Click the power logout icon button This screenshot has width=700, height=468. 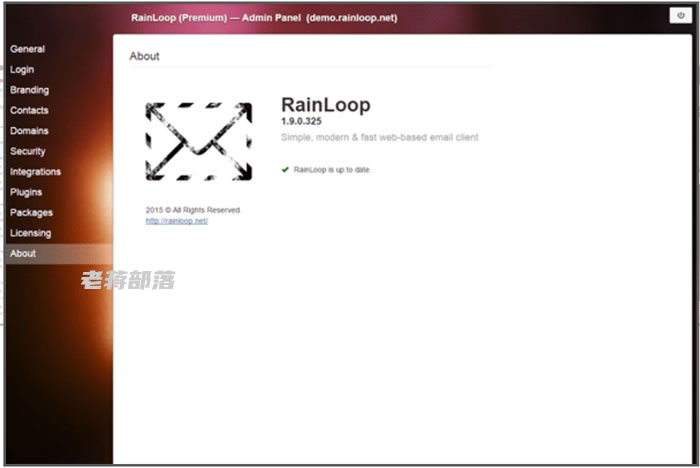point(680,15)
